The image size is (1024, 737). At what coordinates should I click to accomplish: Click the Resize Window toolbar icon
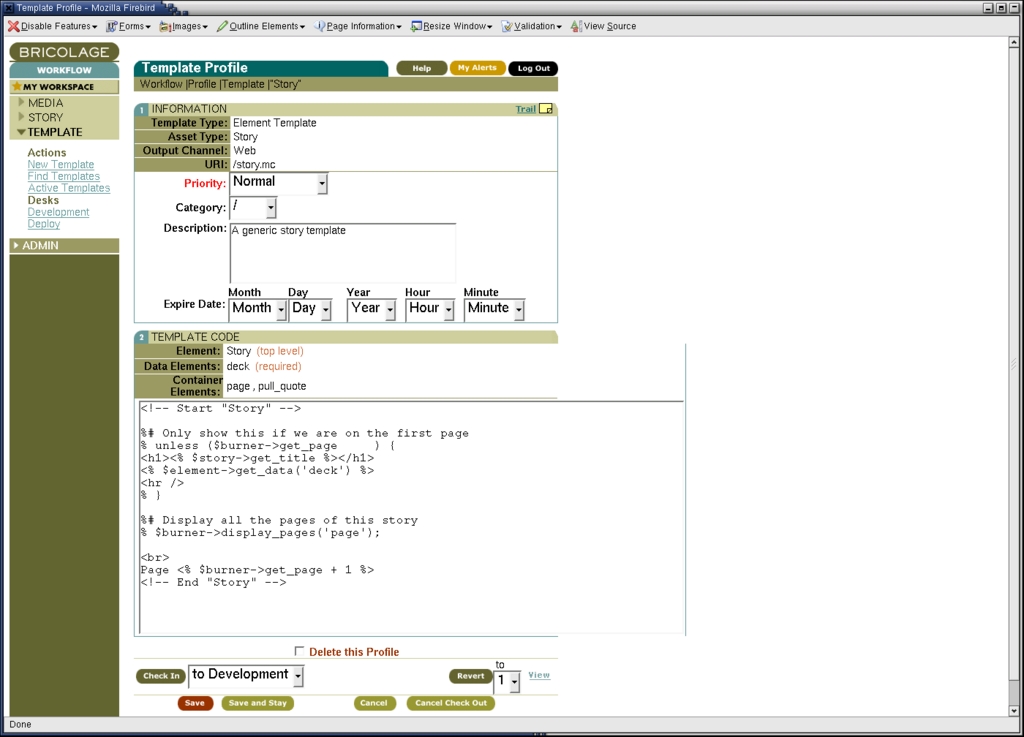pyautogui.click(x=416, y=26)
